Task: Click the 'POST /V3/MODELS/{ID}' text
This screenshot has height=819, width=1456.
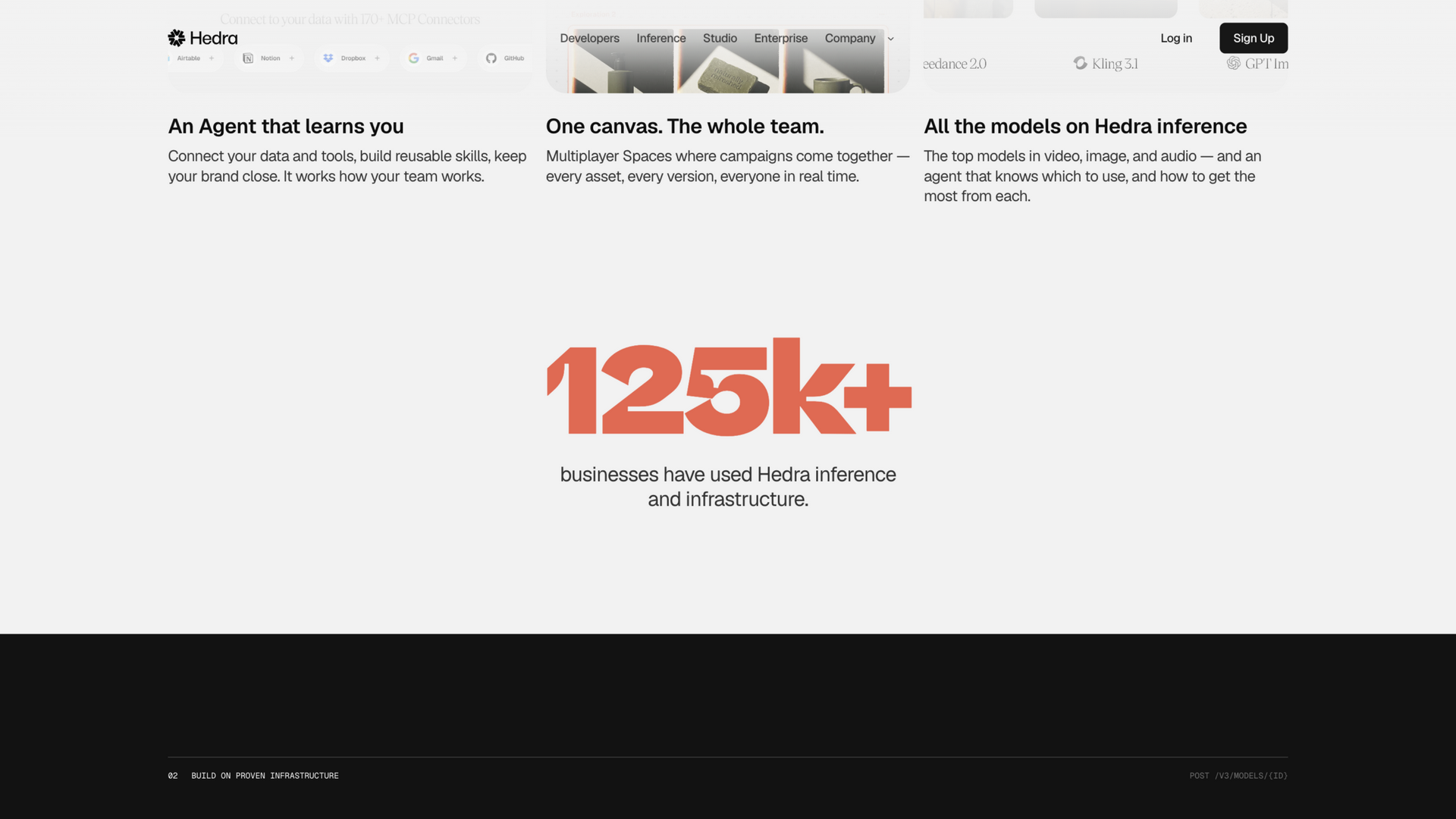Action: click(1238, 776)
